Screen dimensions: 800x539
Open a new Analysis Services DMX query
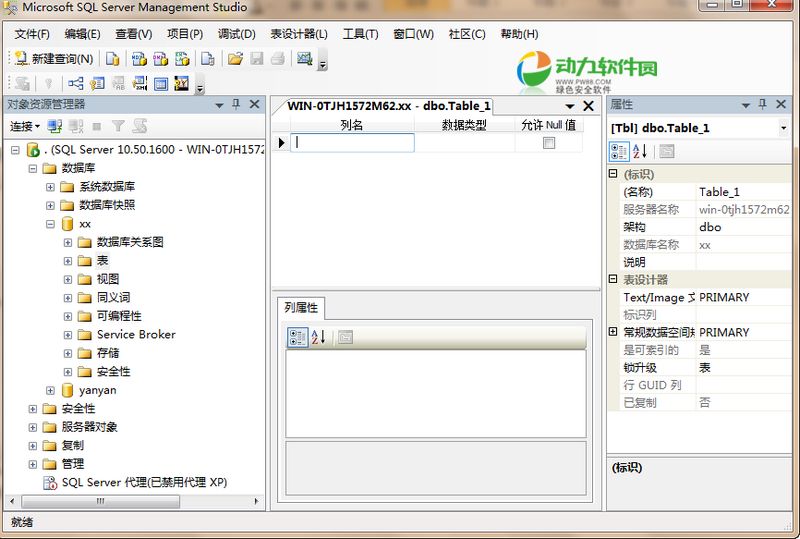160,59
